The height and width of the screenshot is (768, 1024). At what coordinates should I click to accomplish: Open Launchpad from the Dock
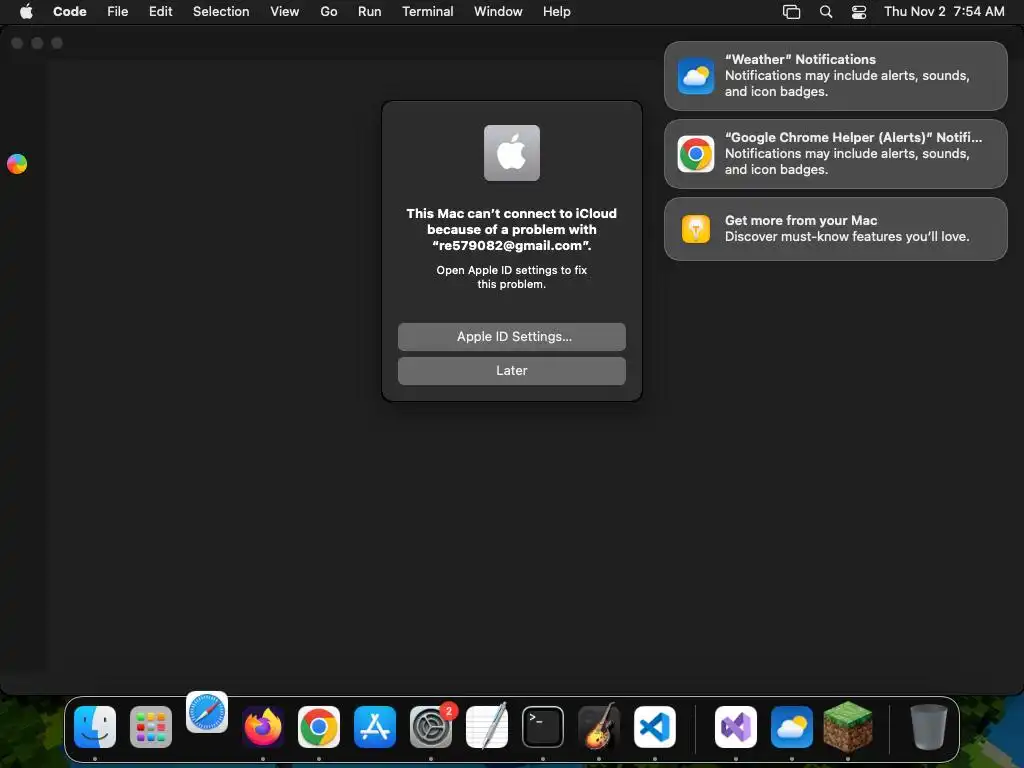coord(151,727)
